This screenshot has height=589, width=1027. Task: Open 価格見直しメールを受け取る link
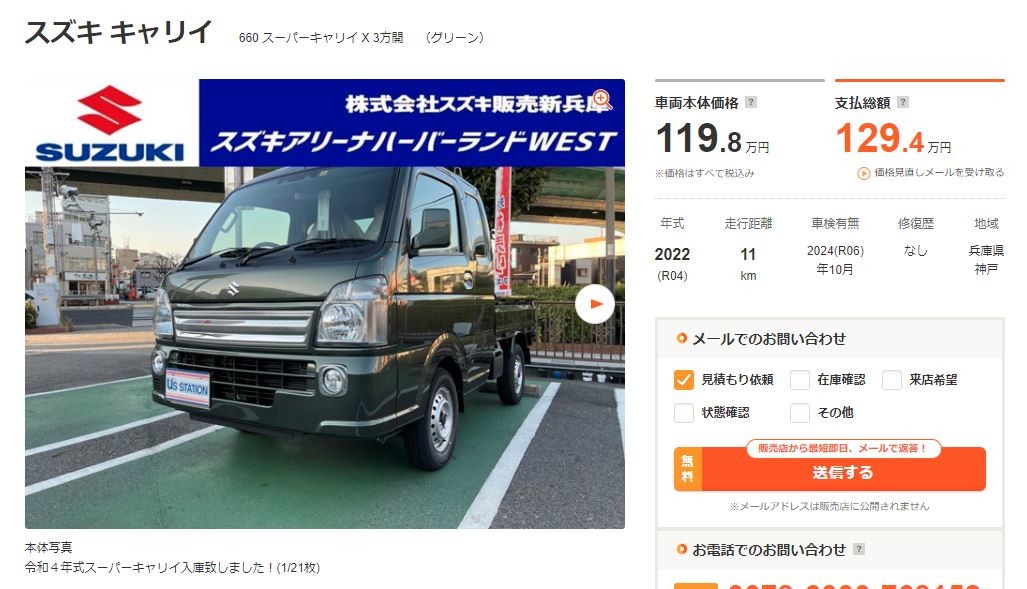[939, 172]
